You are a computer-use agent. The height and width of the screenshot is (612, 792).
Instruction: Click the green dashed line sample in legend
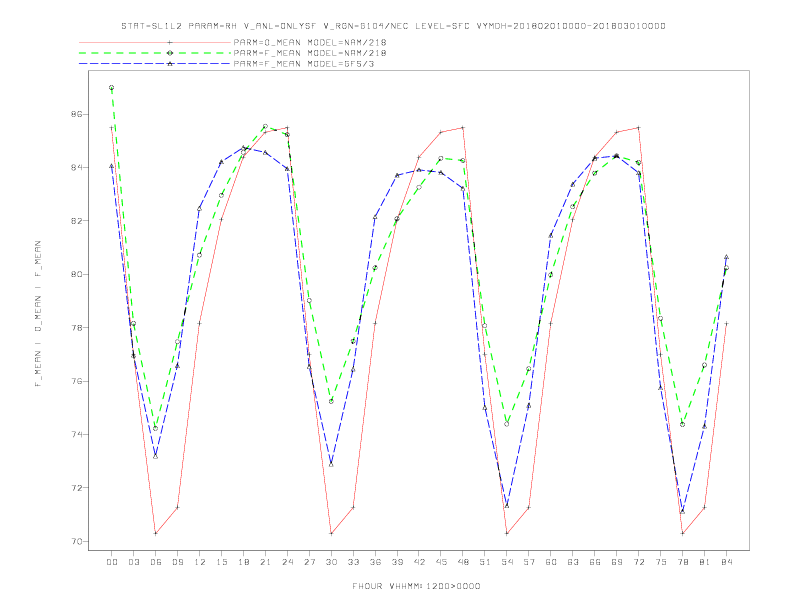point(155,53)
